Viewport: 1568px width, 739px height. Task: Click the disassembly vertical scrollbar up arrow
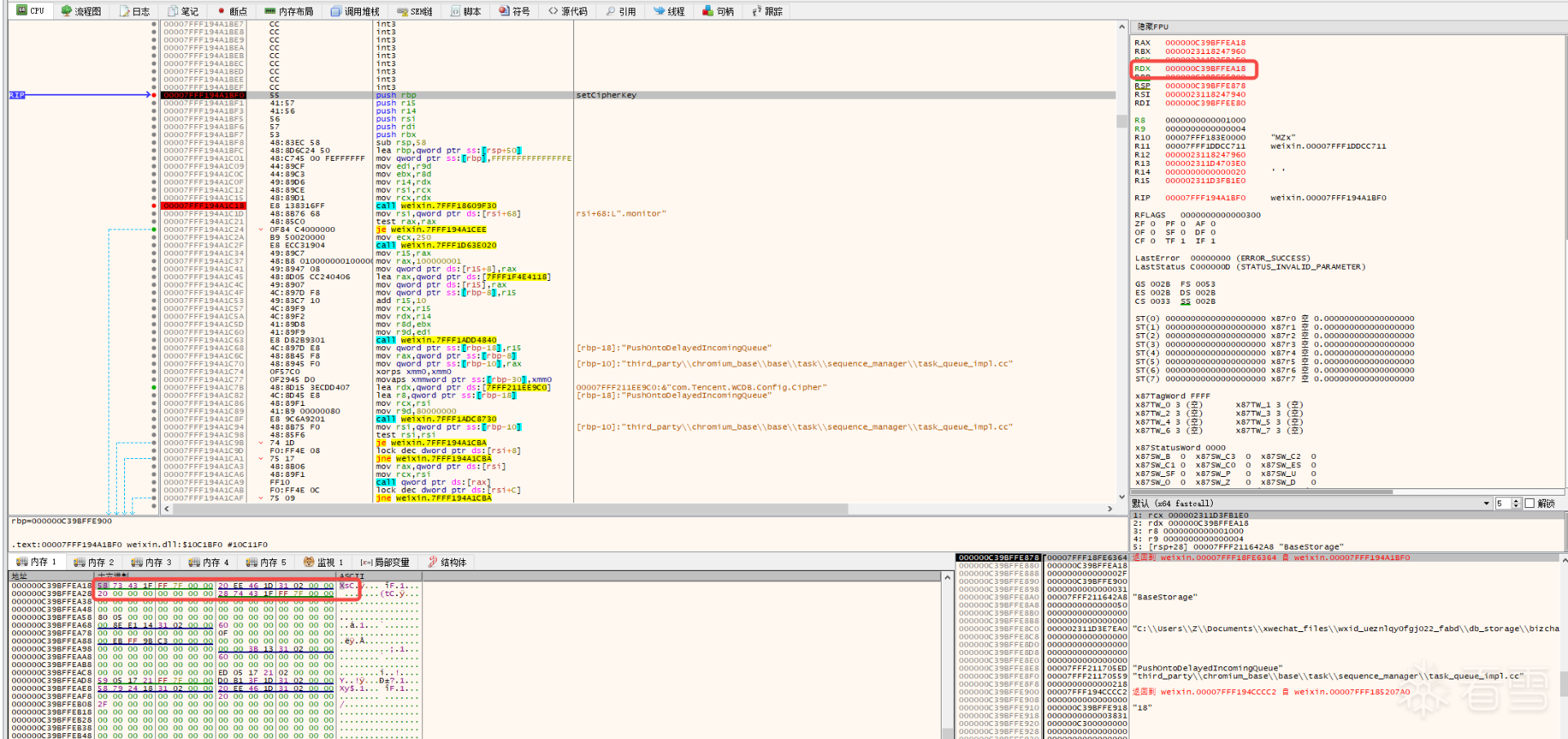point(1121,27)
